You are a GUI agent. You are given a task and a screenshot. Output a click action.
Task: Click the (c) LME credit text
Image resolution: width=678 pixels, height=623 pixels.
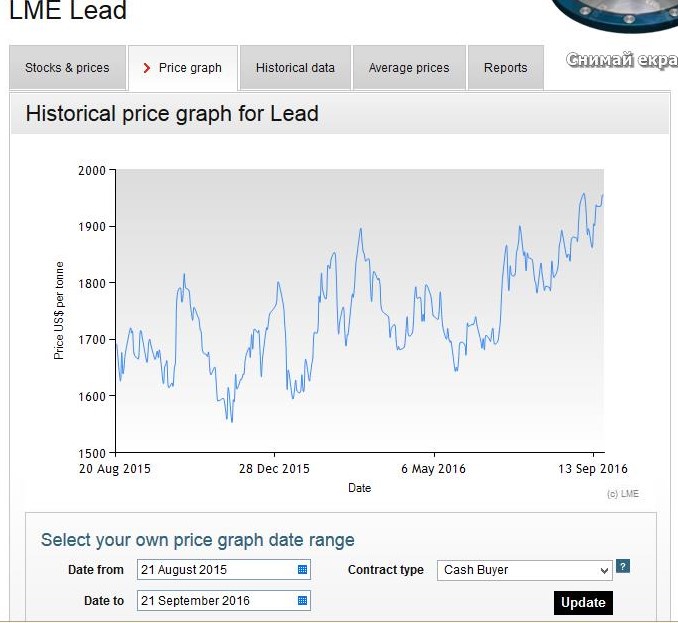click(623, 494)
